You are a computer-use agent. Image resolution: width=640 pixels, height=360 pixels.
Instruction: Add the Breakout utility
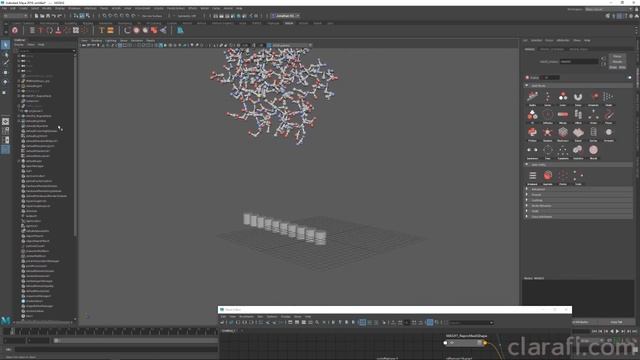click(x=532, y=177)
